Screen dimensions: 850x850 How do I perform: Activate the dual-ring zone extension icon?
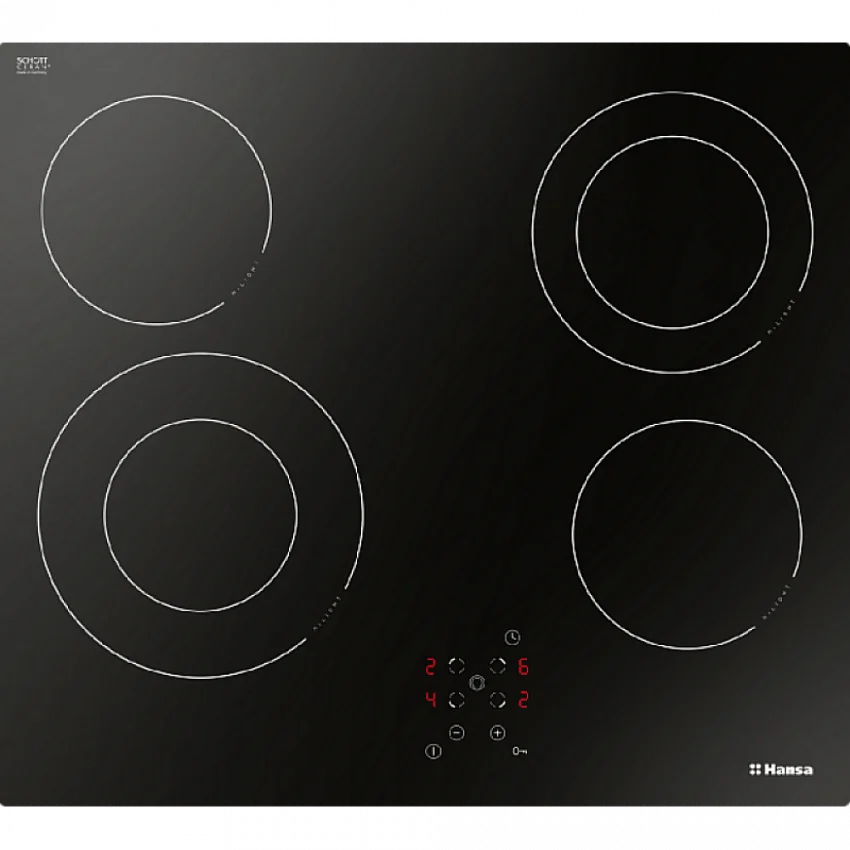click(477, 683)
